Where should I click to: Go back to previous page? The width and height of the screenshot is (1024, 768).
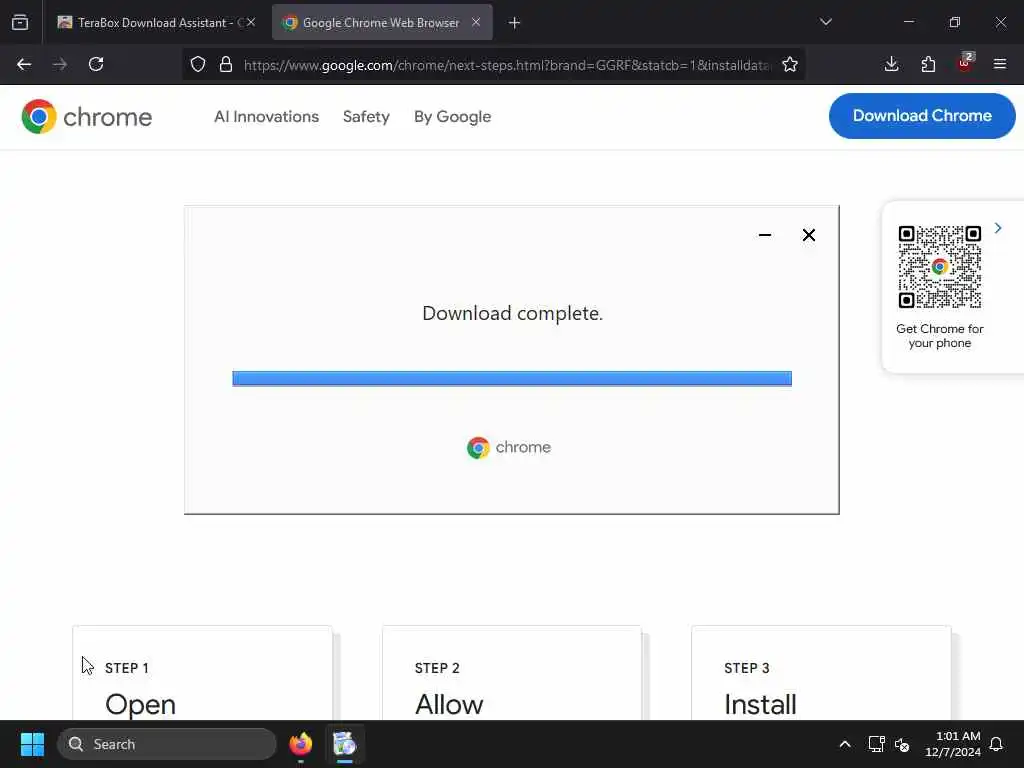point(24,64)
